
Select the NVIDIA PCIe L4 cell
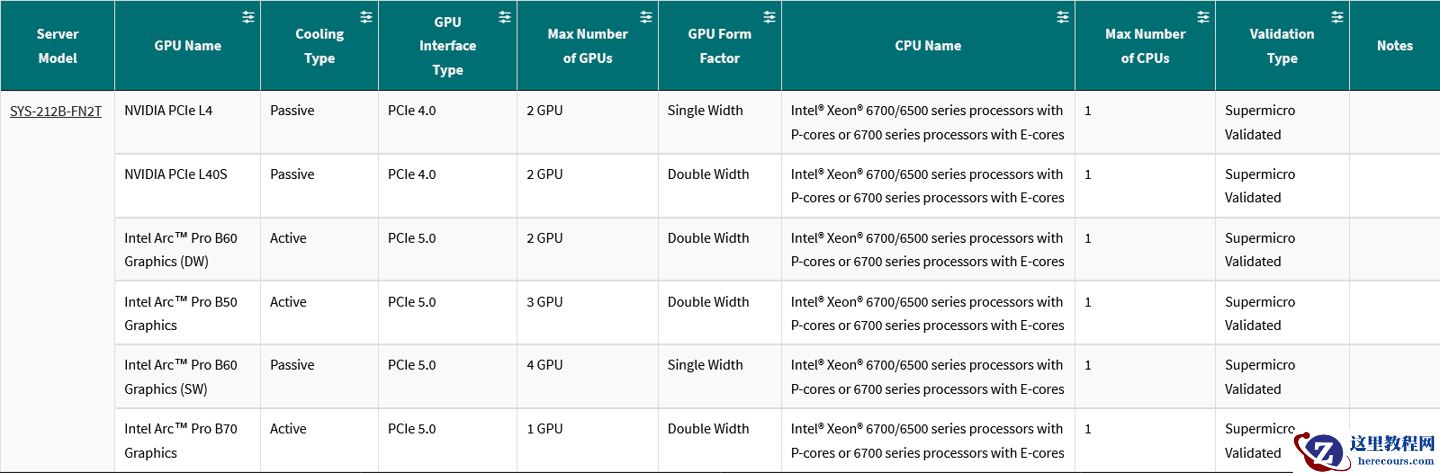tap(168, 111)
